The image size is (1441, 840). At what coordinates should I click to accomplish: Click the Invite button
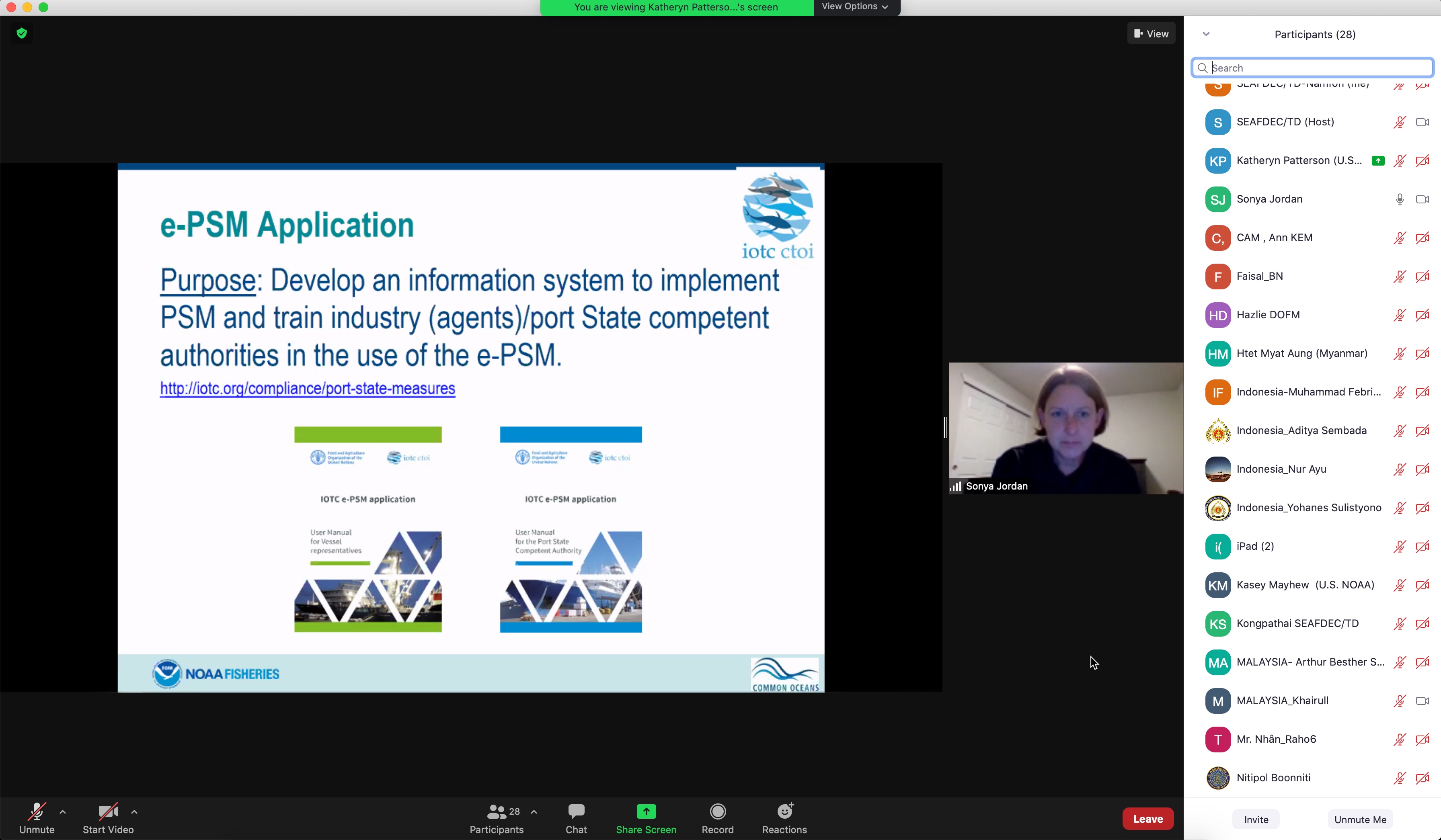pyautogui.click(x=1256, y=820)
